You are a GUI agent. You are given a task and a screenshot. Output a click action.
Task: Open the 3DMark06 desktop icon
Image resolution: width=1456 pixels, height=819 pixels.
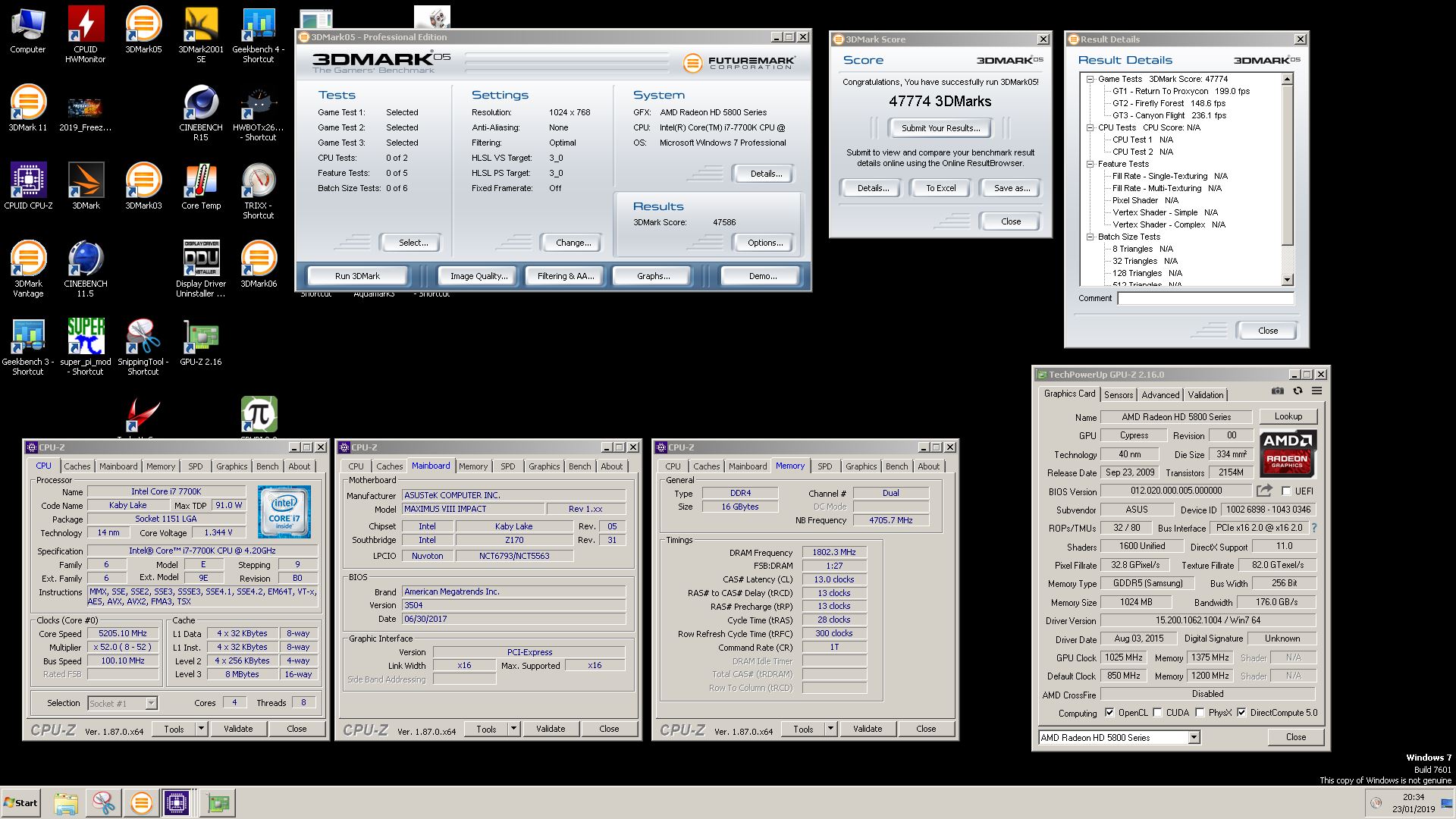click(x=259, y=264)
